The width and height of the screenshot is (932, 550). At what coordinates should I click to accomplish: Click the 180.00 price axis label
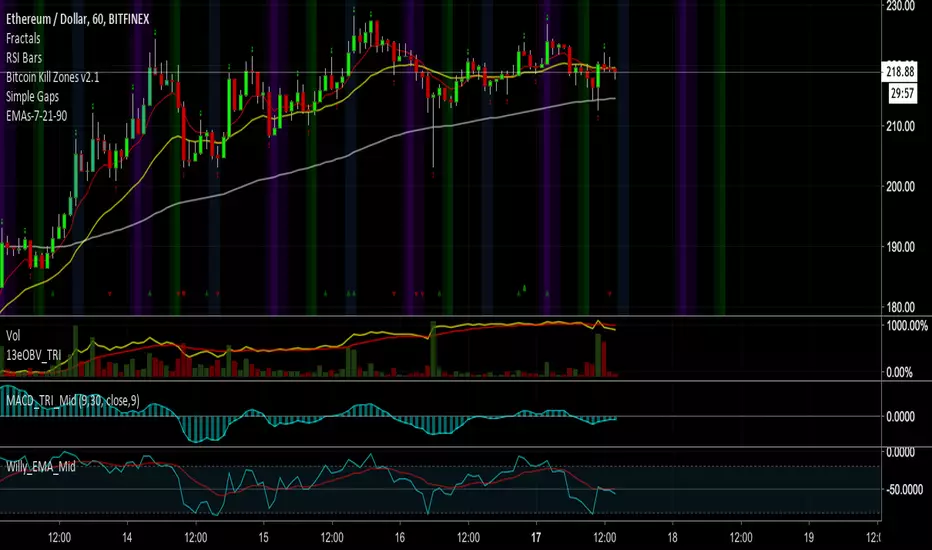(x=904, y=307)
